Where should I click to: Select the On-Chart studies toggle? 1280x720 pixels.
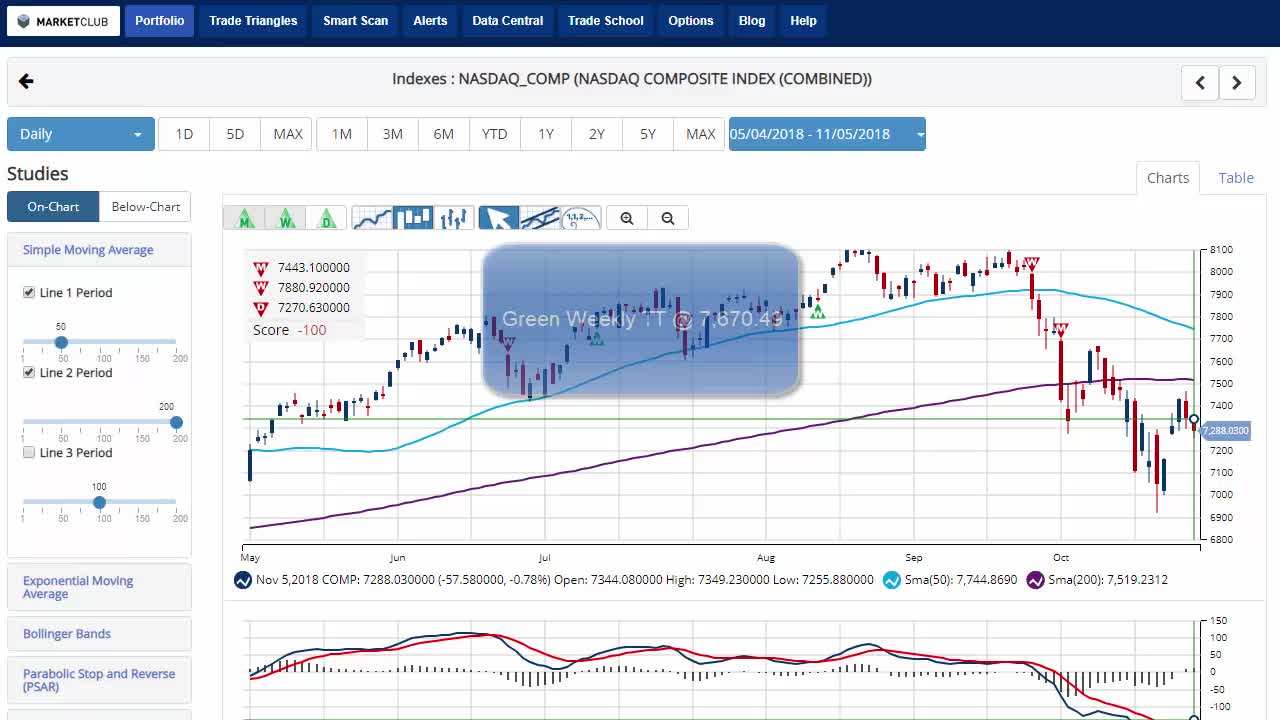[53, 207]
